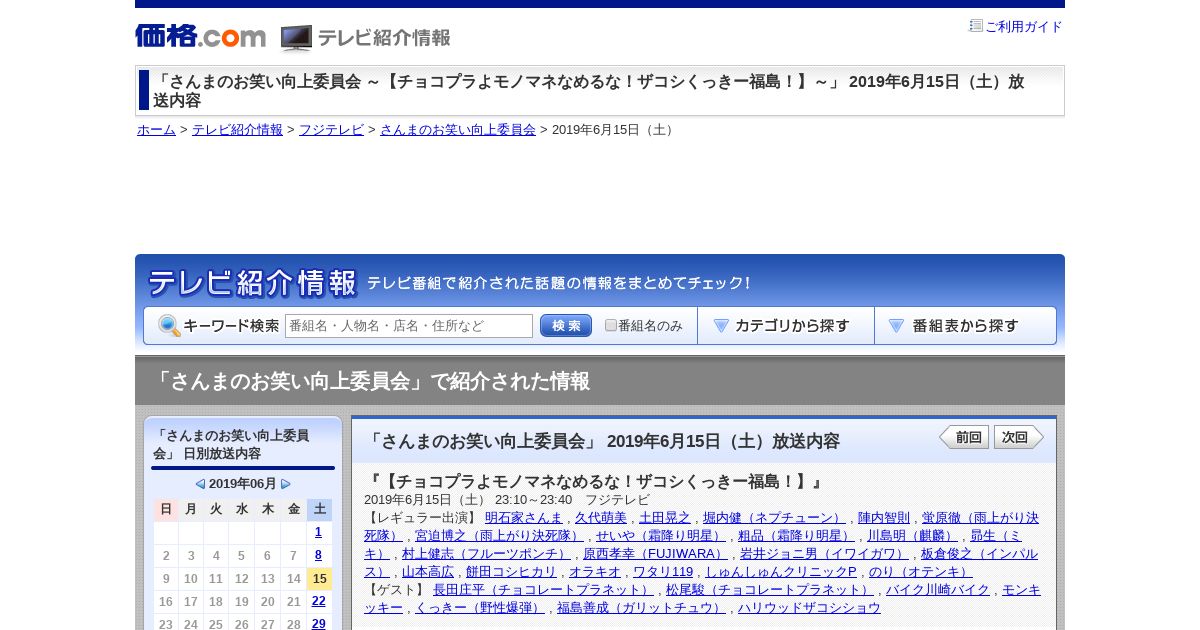The image size is (1200, 630).
Task: Click the TV icon beside テレビ紹介情報
Action: pyautogui.click(x=296, y=38)
